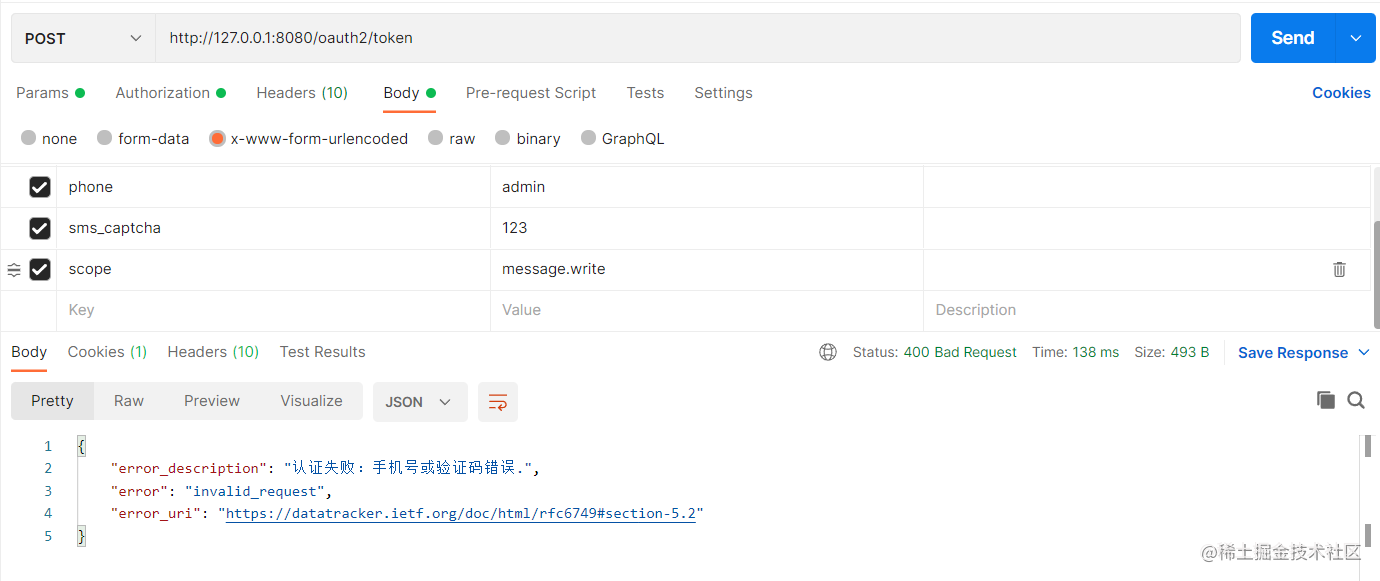Delete the scope parameter using trash icon
The width and height of the screenshot is (1380, 581).
click(1339, 269)
